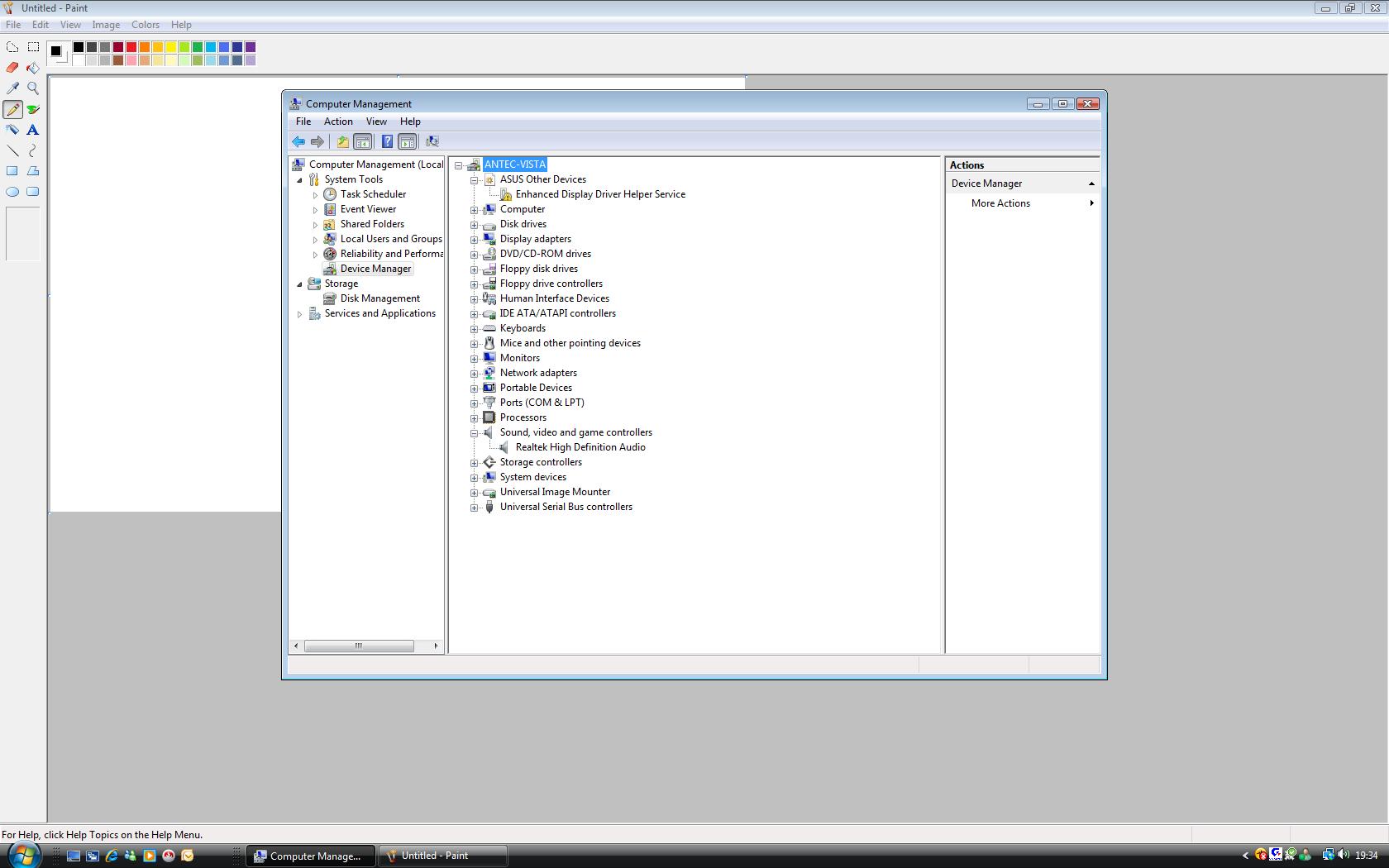Select Enhanced Display Driver Helper Service
The image size is (1389, 868).
[600, 194]
